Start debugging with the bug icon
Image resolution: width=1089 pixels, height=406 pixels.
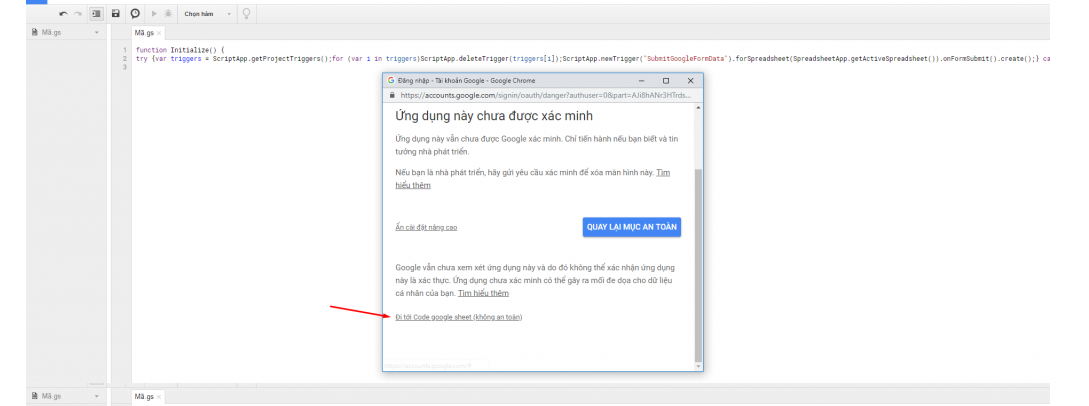166,14
